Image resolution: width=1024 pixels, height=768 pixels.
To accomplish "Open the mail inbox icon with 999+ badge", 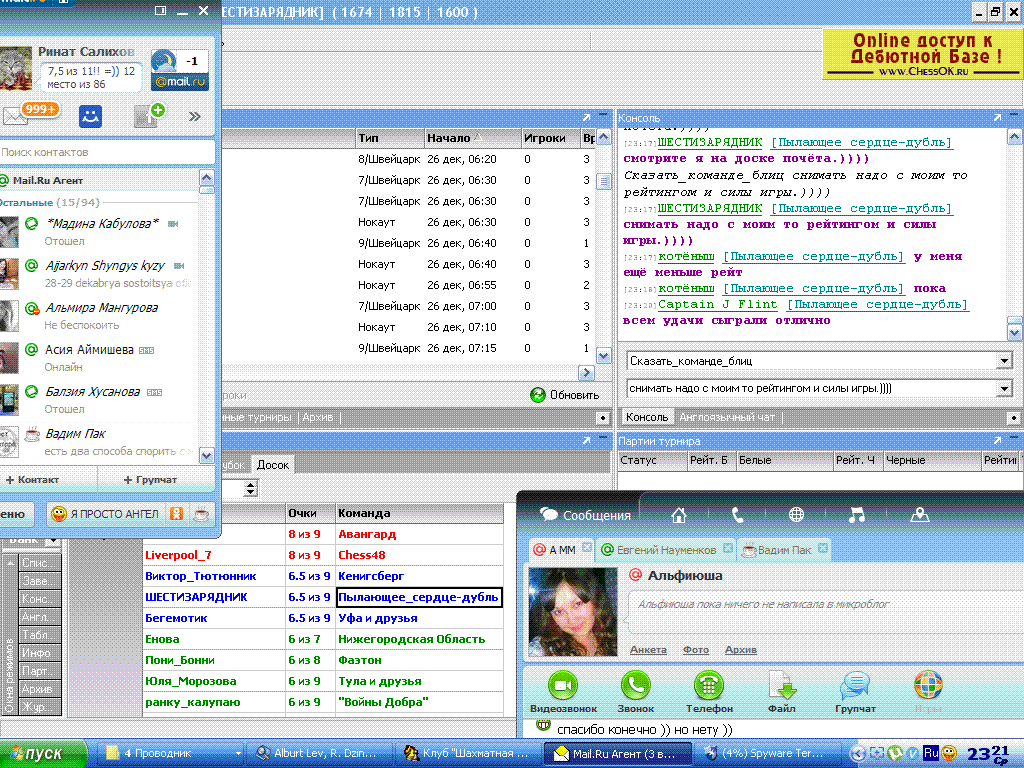I will coord(29,114).
